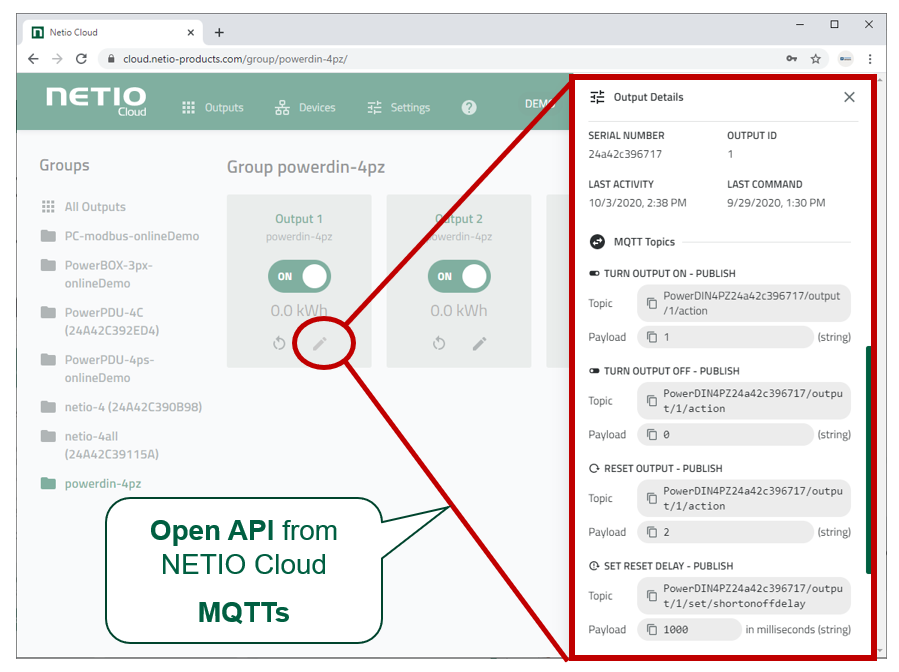899x672 pixels.
Task: Click the saved passwords key icon
Action: point(791,58)
